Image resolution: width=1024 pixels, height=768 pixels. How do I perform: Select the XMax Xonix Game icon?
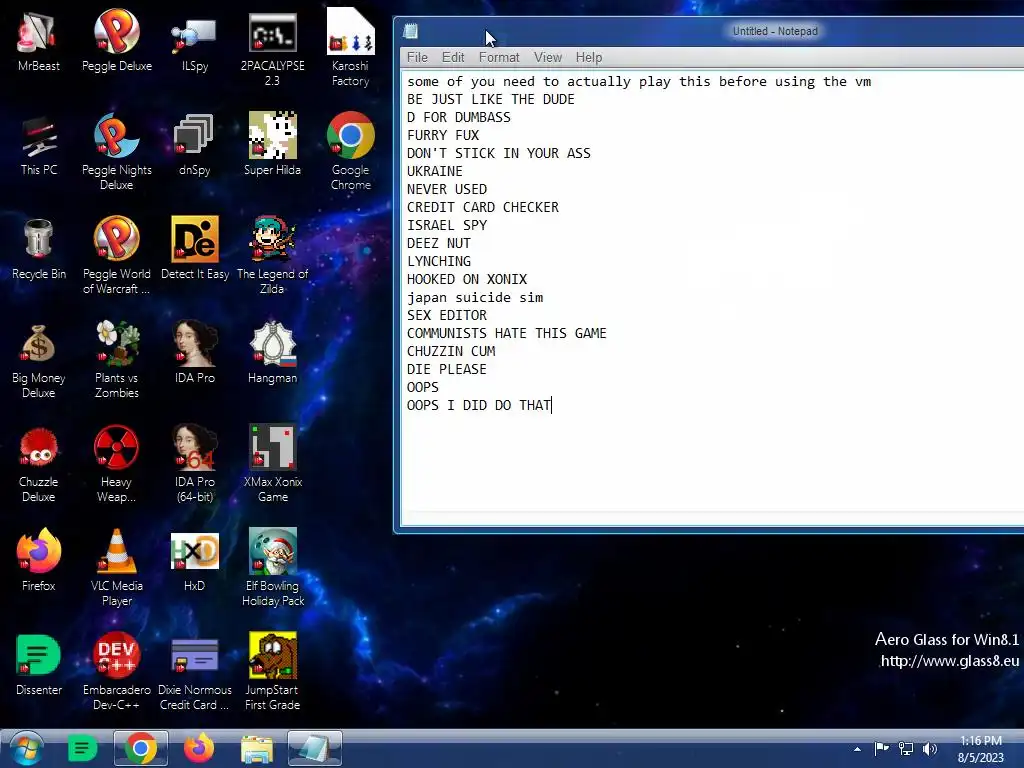tap(272, 464)
